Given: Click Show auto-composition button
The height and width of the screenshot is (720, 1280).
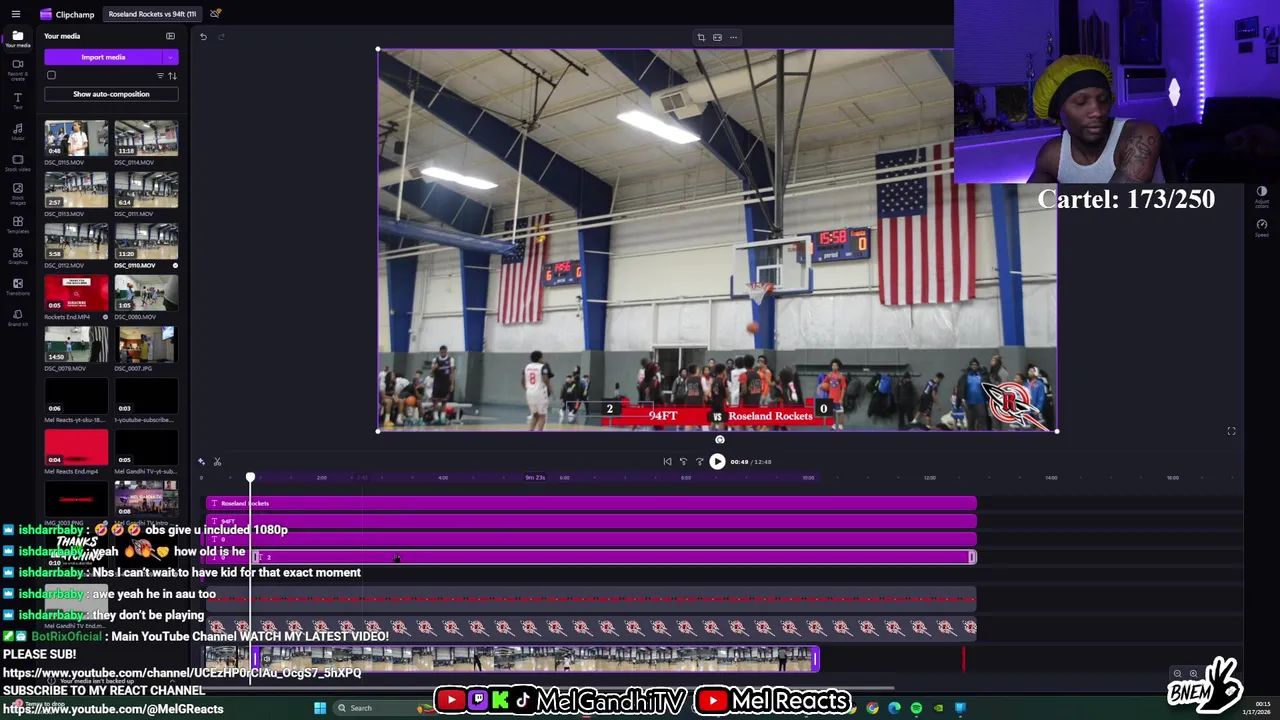Looking at the screenshot, I should (x=111, y=94).
